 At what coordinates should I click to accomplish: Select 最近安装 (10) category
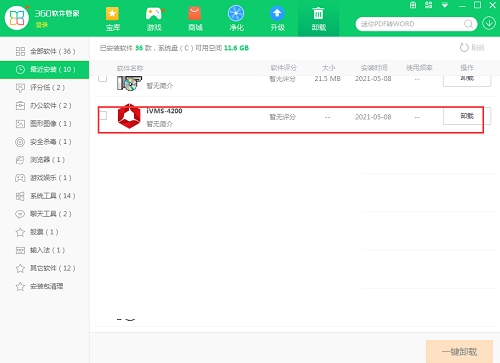[45, 69]
